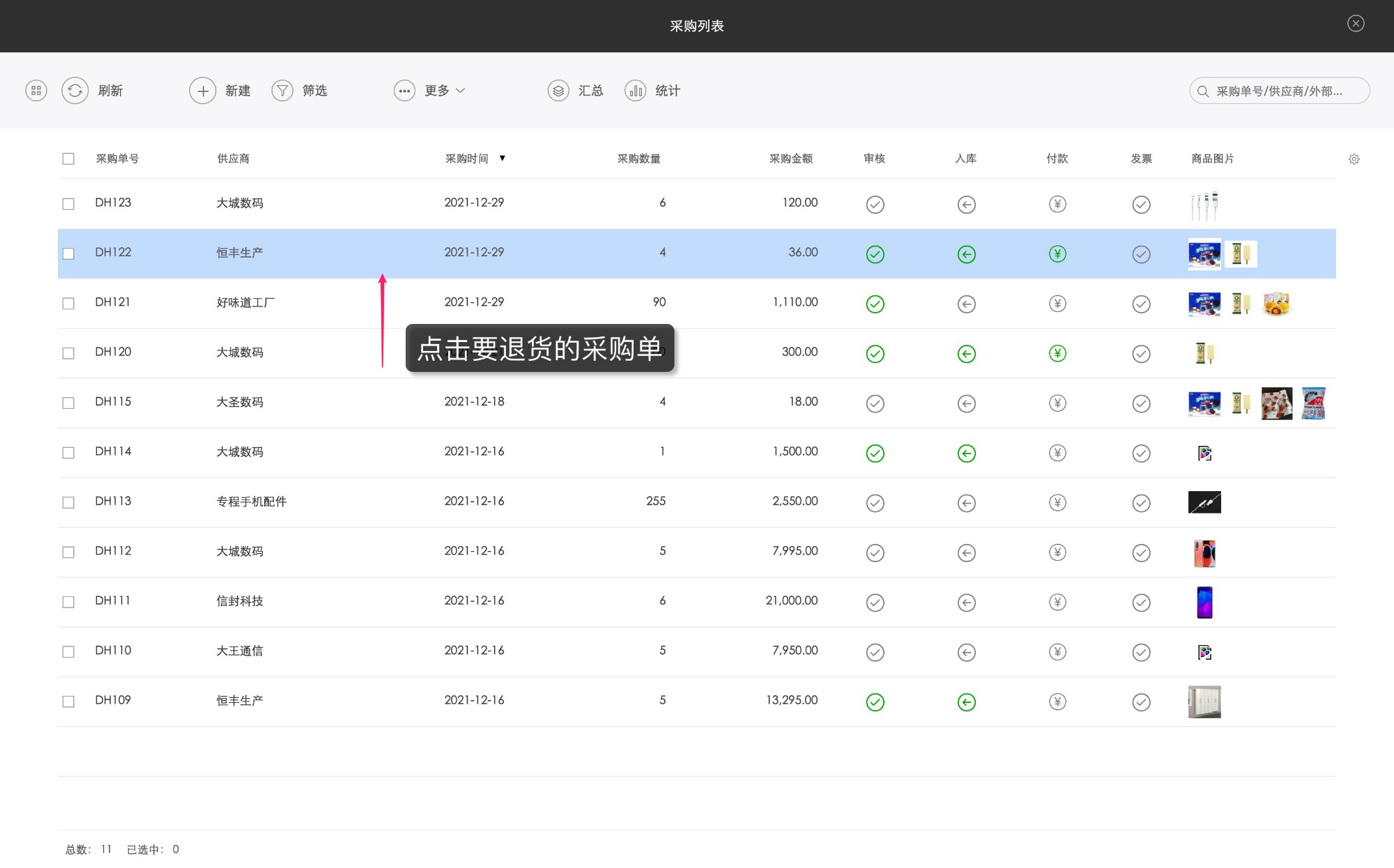
Task: Click the 付款 yen icon for DH115
Action: 1057,403
